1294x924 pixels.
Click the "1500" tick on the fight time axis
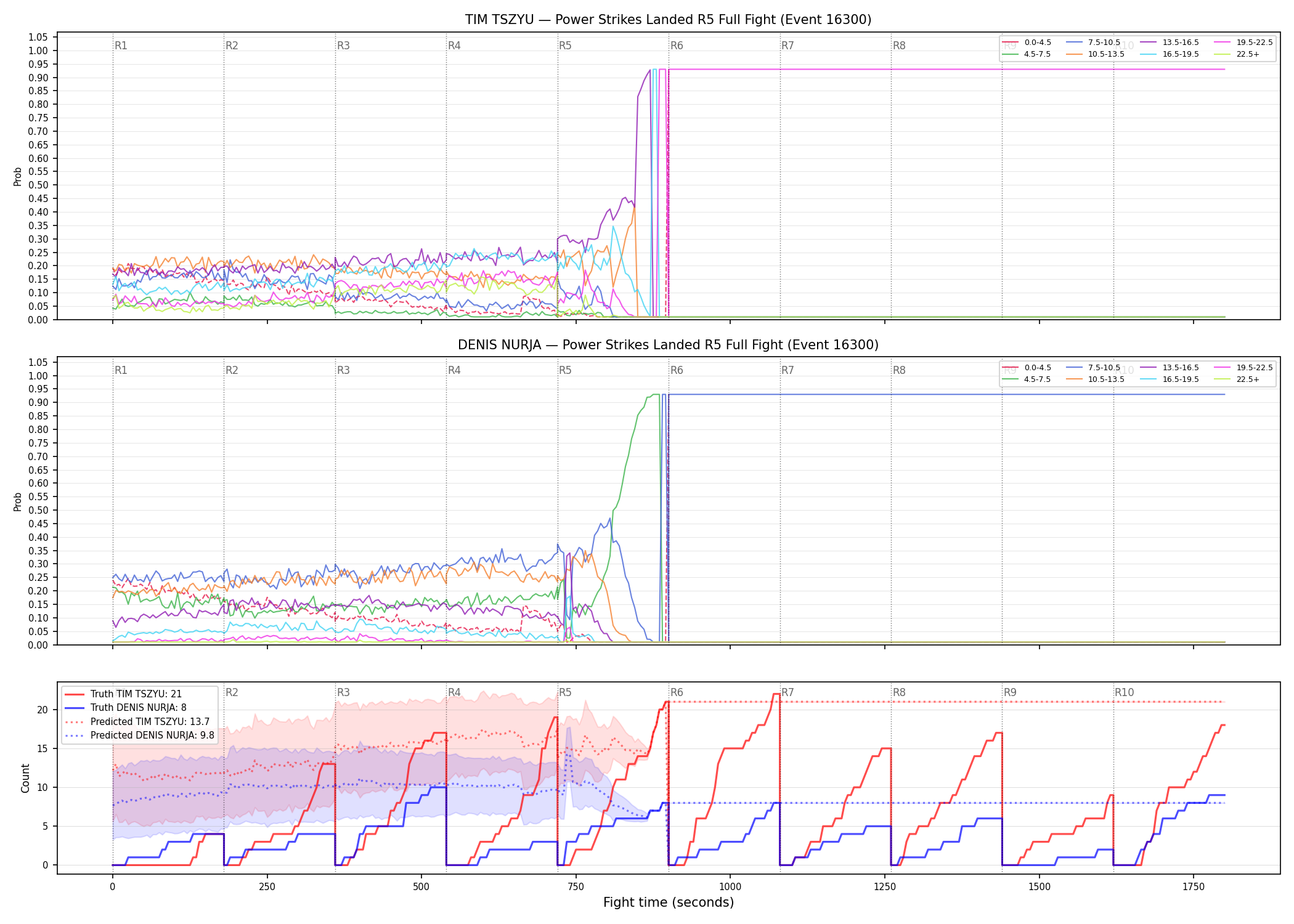(1040, 886)
